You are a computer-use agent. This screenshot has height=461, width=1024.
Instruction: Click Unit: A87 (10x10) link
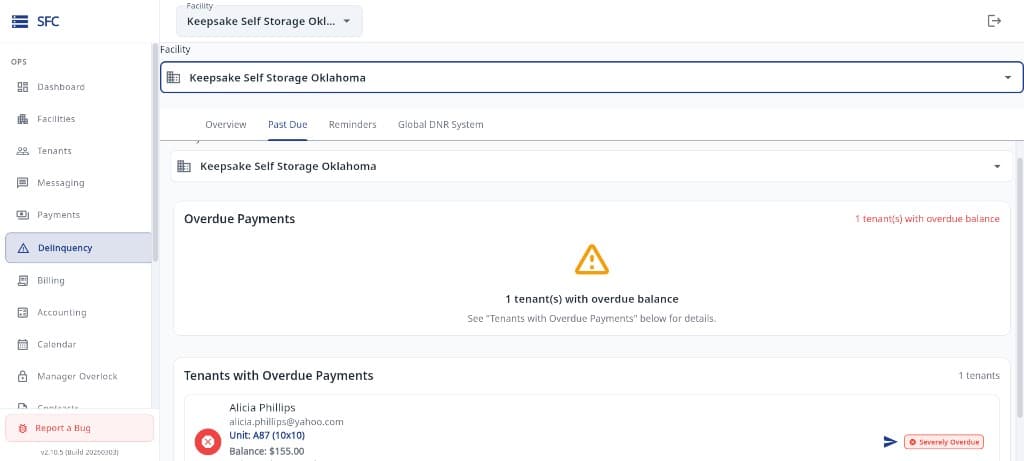coord(267,436)
